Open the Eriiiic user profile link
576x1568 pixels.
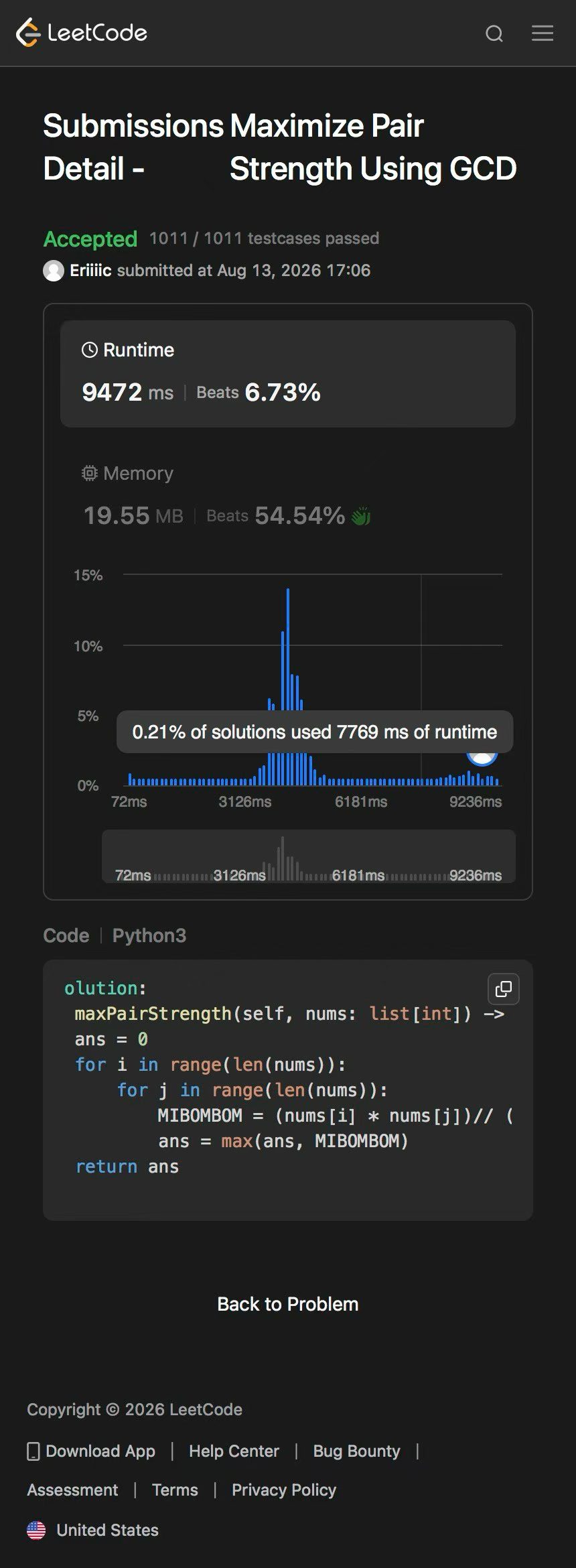90,270
